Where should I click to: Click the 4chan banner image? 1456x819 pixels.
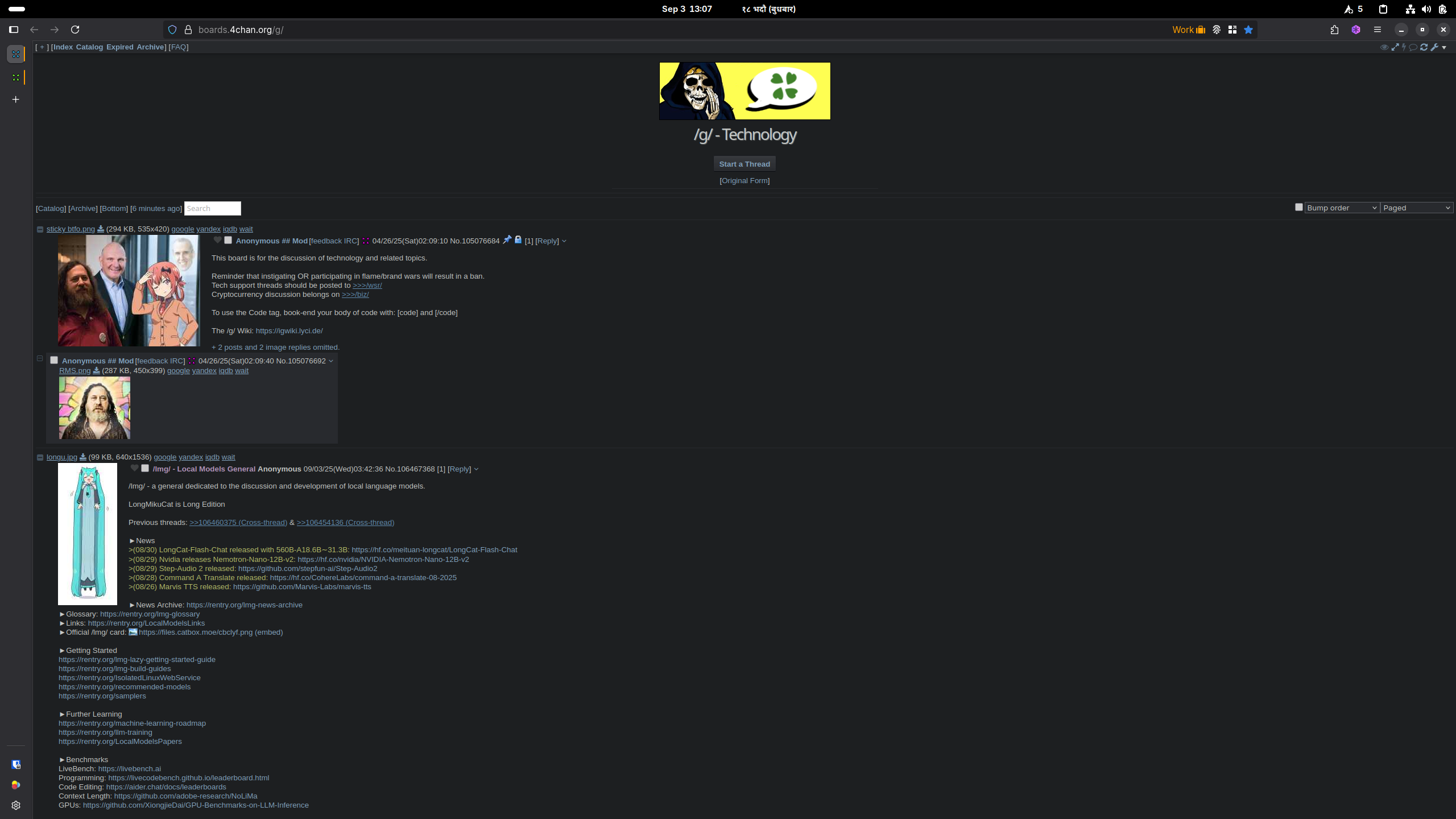point(744,91)
